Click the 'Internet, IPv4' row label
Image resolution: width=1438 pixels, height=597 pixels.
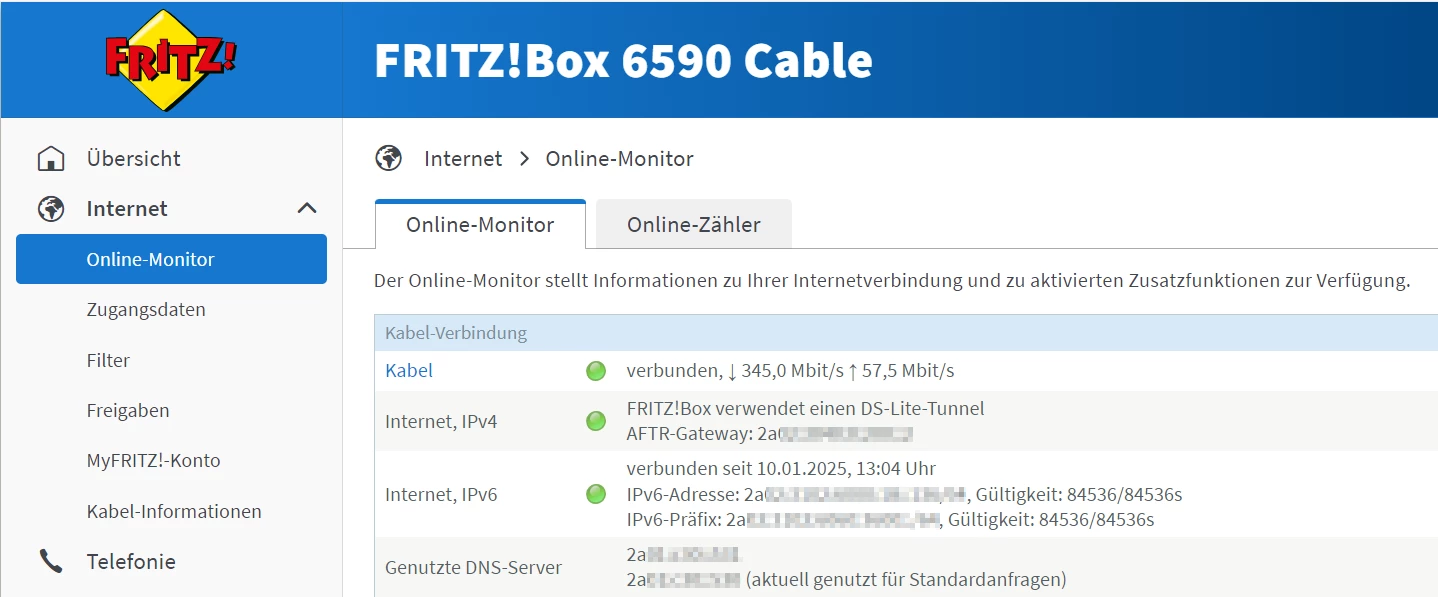coord(441,421)
